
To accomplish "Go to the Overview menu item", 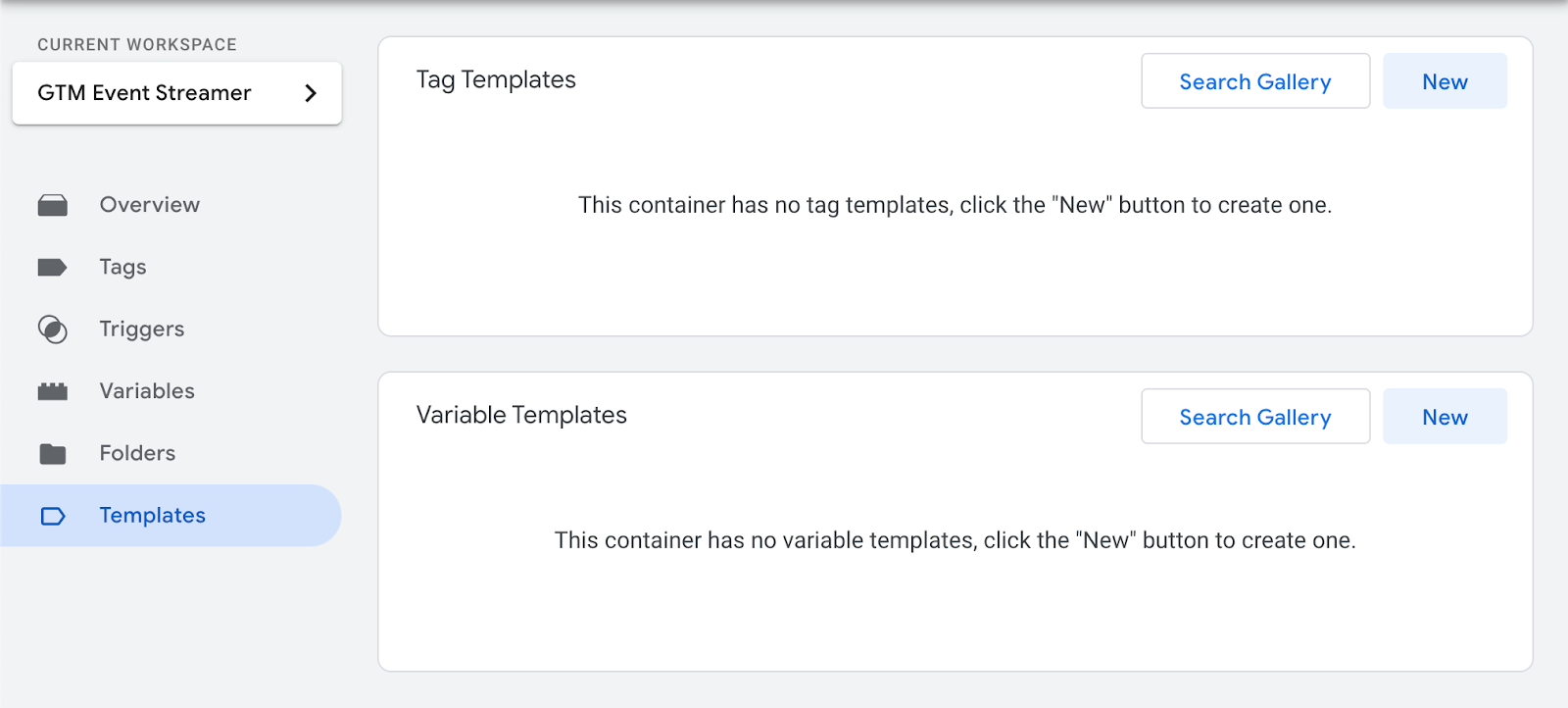I will click(150, 205).
